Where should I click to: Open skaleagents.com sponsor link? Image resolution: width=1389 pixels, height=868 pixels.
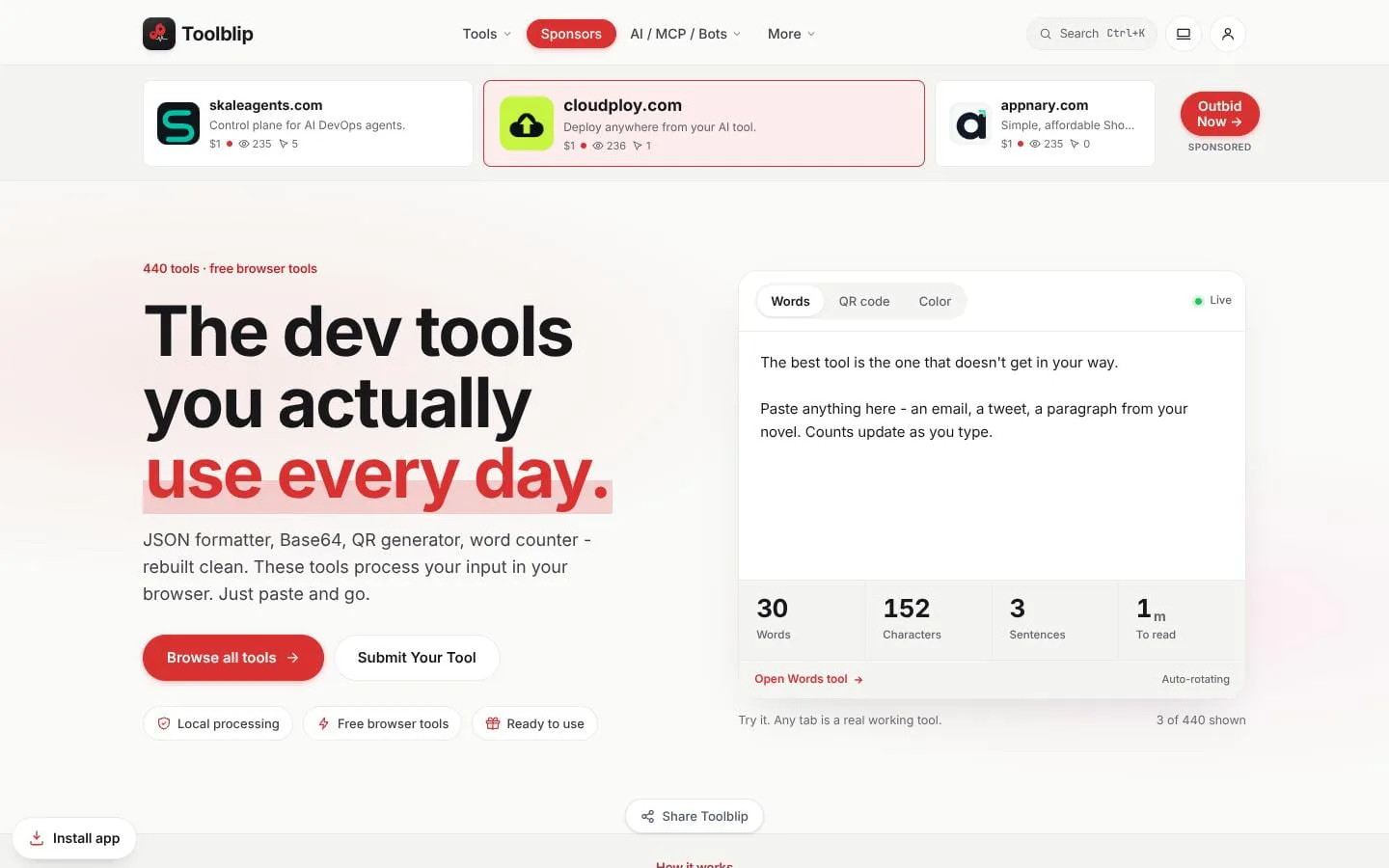point(266,105)
